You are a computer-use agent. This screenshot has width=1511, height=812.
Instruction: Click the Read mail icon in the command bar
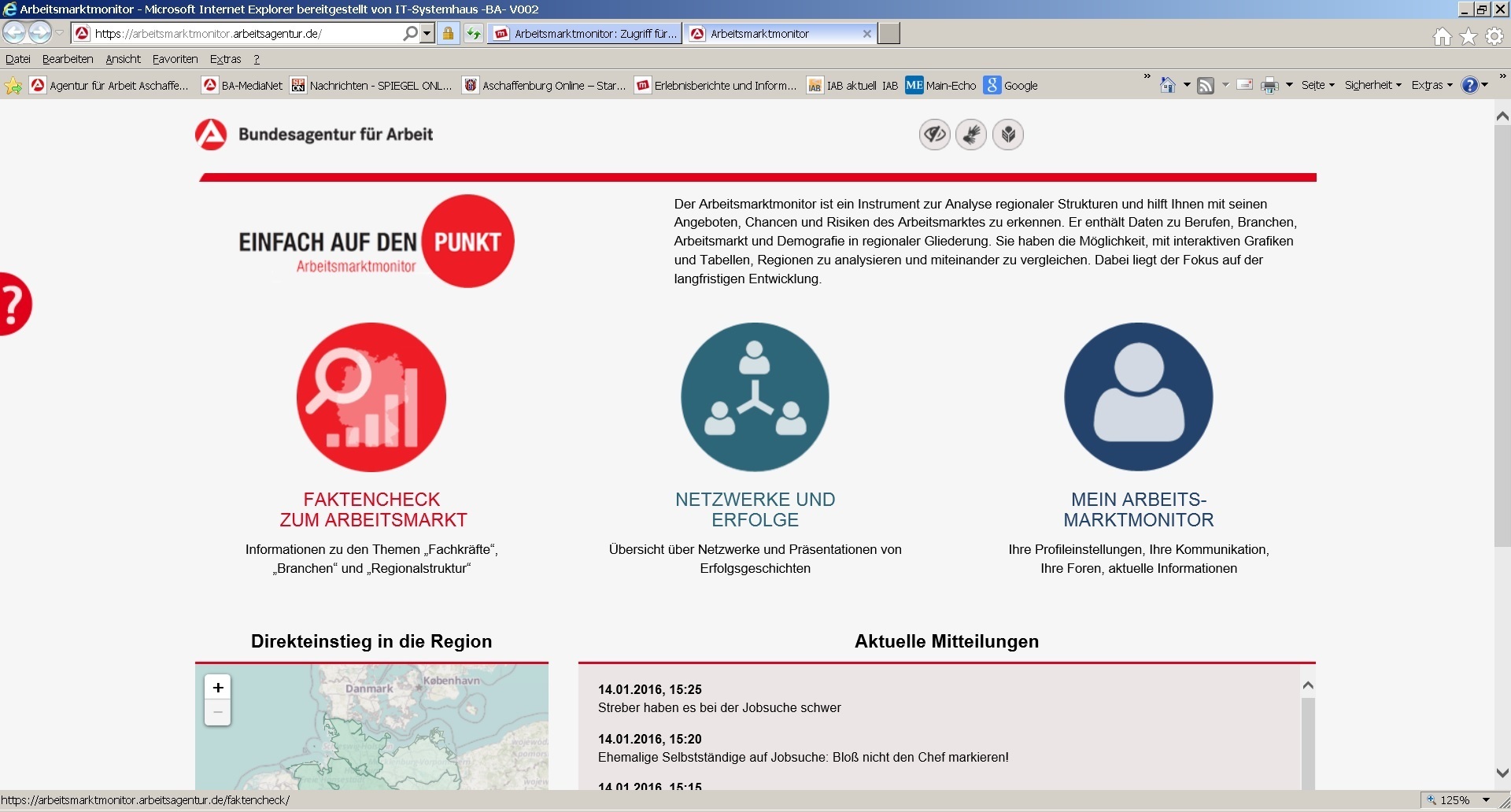point(1244,85)
